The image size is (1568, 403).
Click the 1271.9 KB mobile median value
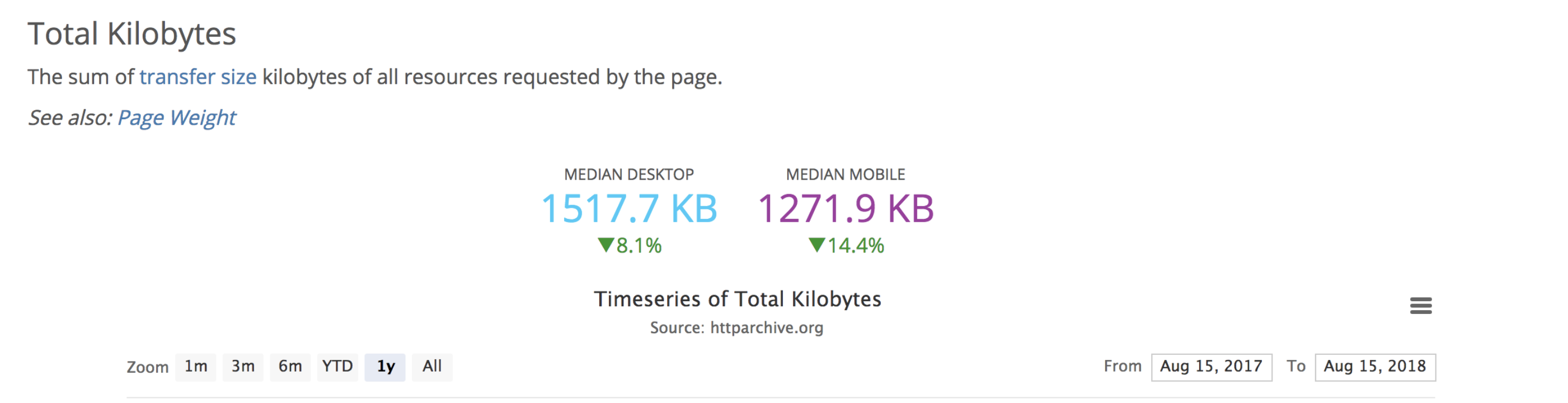(x=846, y=208)
